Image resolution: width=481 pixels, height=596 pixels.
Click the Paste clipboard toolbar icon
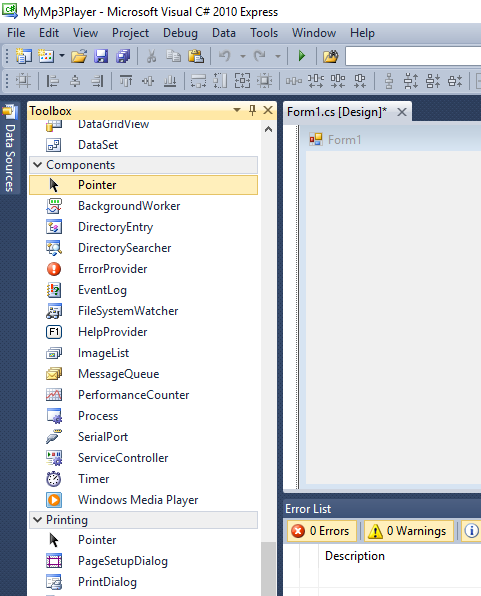[196, 56]
